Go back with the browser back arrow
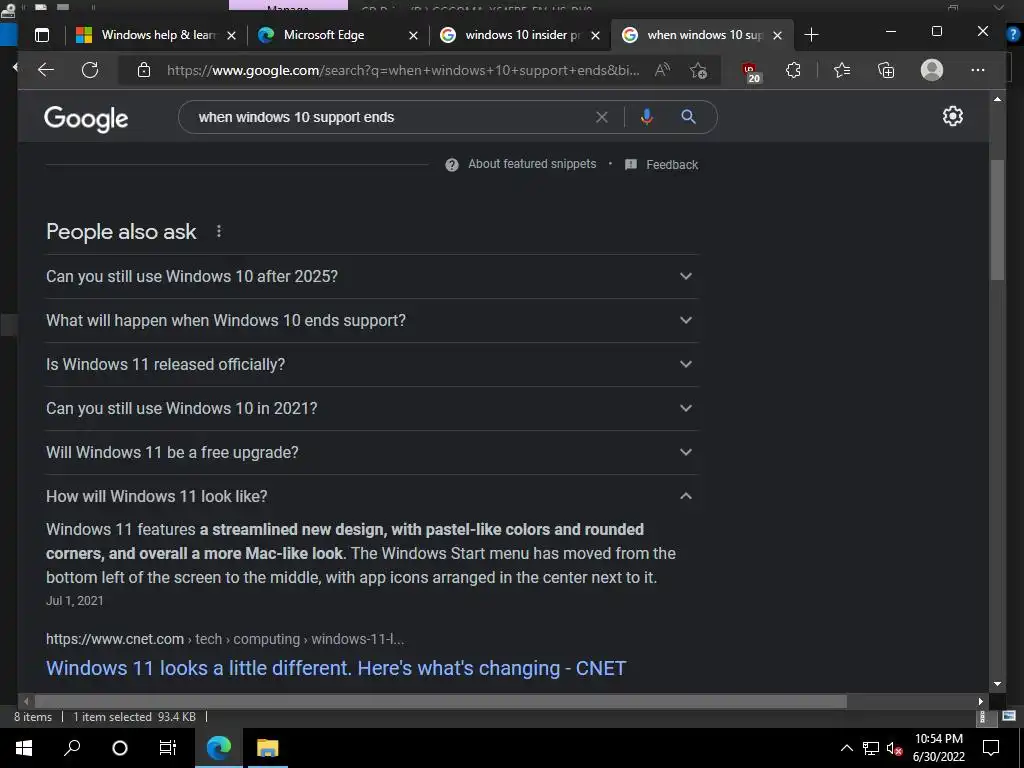This screenshot has height=768, width=1024. (46, 70)
